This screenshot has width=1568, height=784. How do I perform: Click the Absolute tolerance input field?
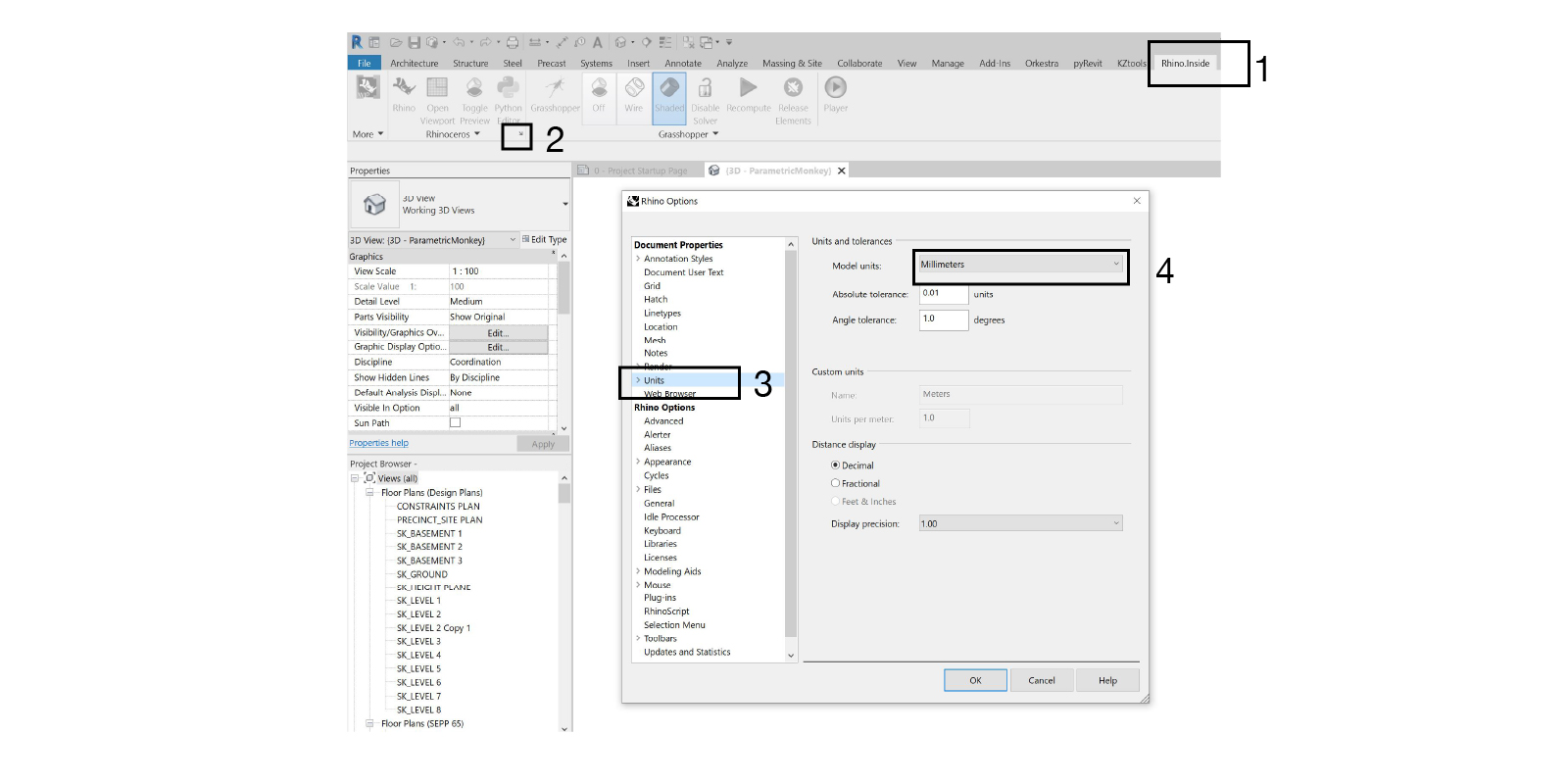[x=943, y=294]
